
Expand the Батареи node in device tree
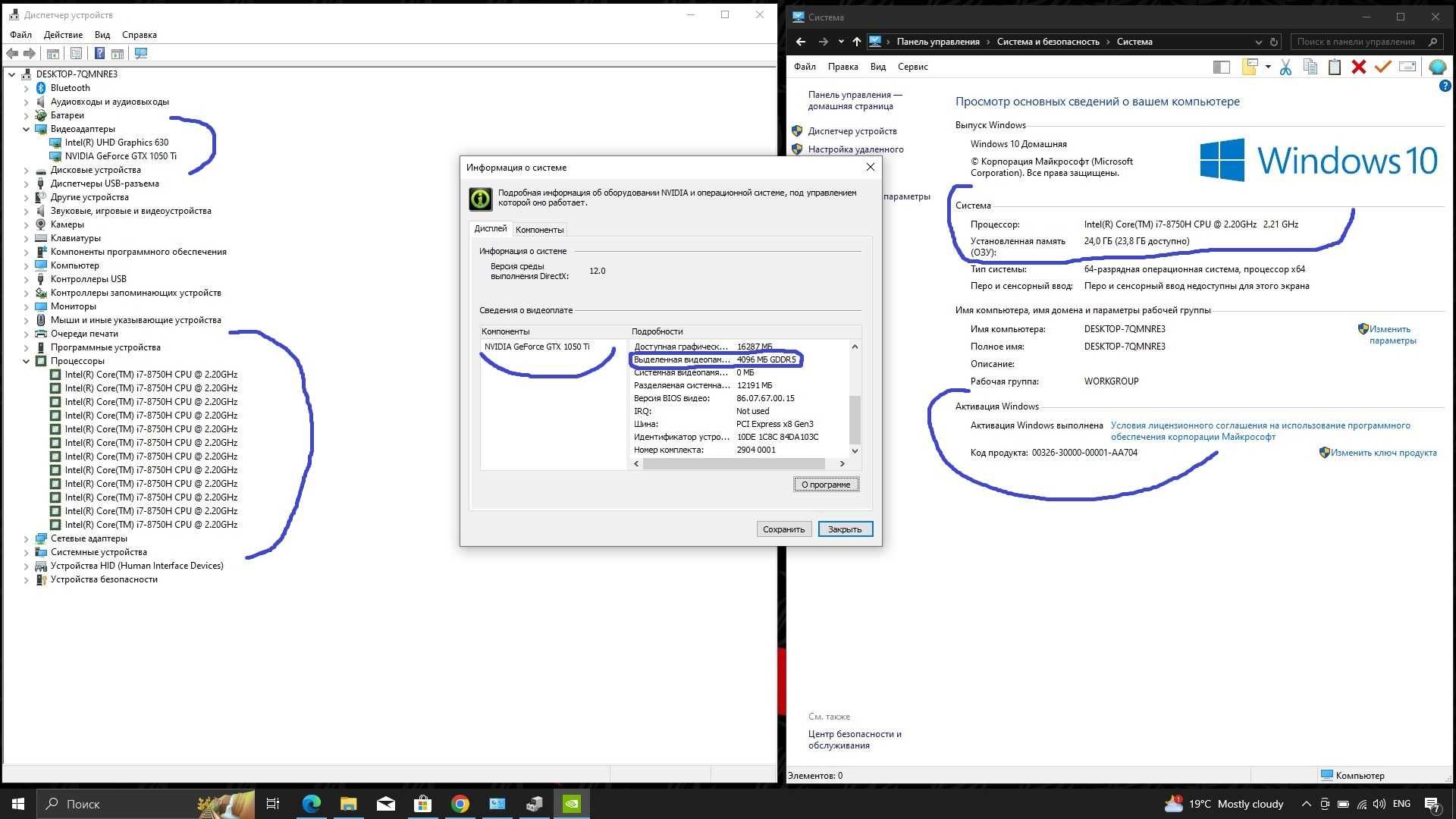[26, 115]
